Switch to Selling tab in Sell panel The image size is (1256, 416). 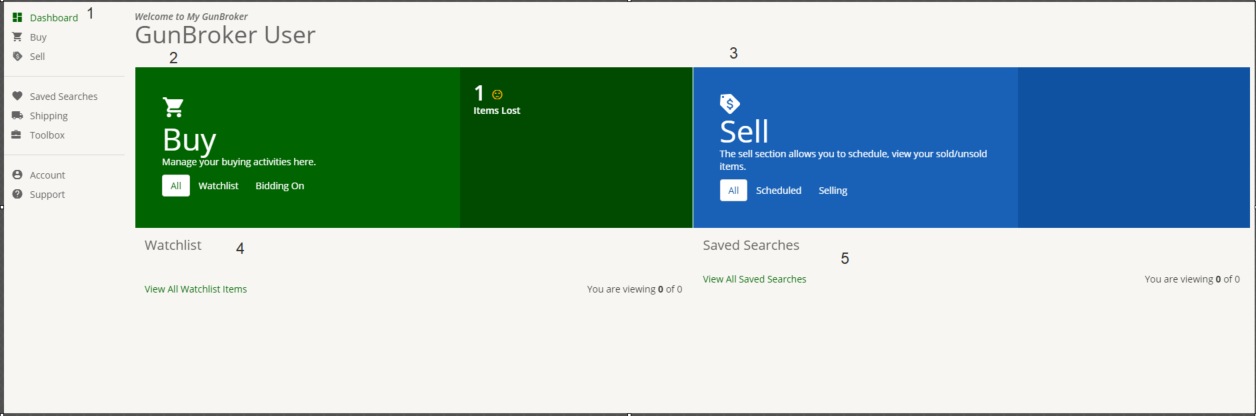tap(833, 190)
